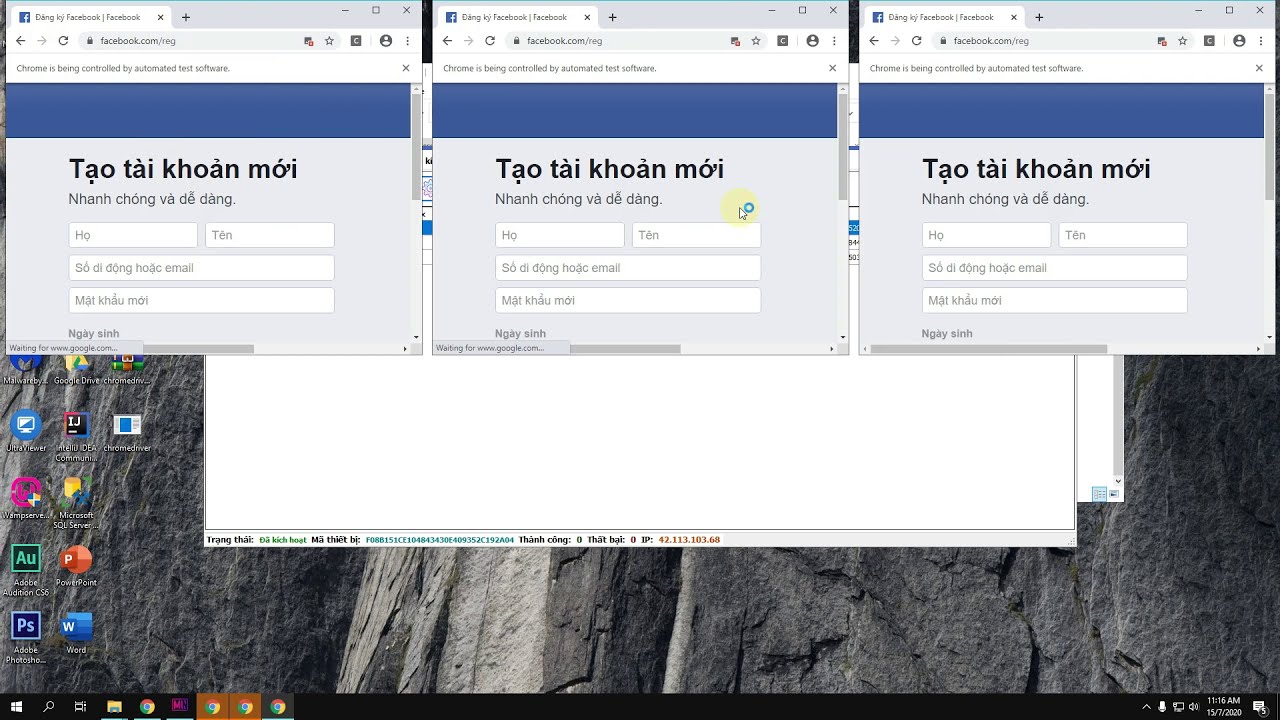Open IntelliJ IDEA Community desktop shortcut
Viewport: 1280px width, 720px height.
pos(76,436)
